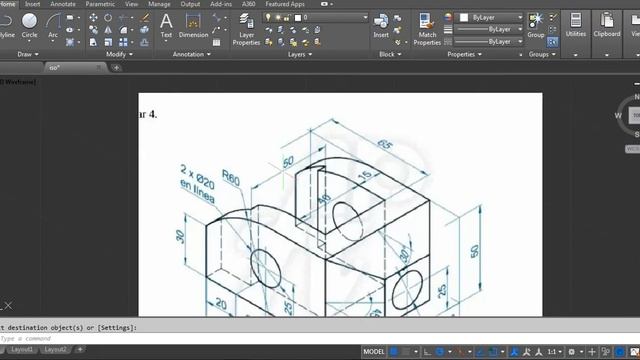Toggle layer lock padlock icon

click(287, 18)
